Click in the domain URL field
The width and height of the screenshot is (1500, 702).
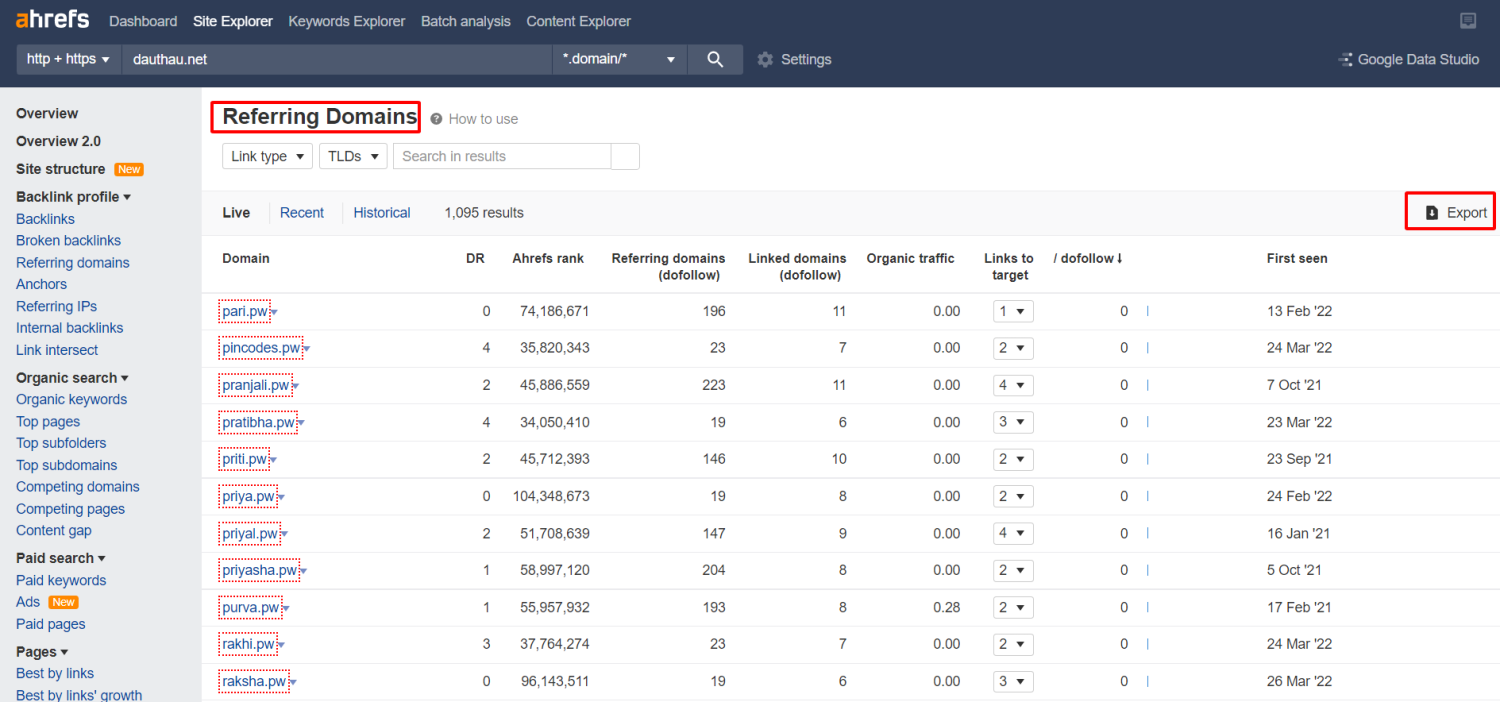coord(337,59)
